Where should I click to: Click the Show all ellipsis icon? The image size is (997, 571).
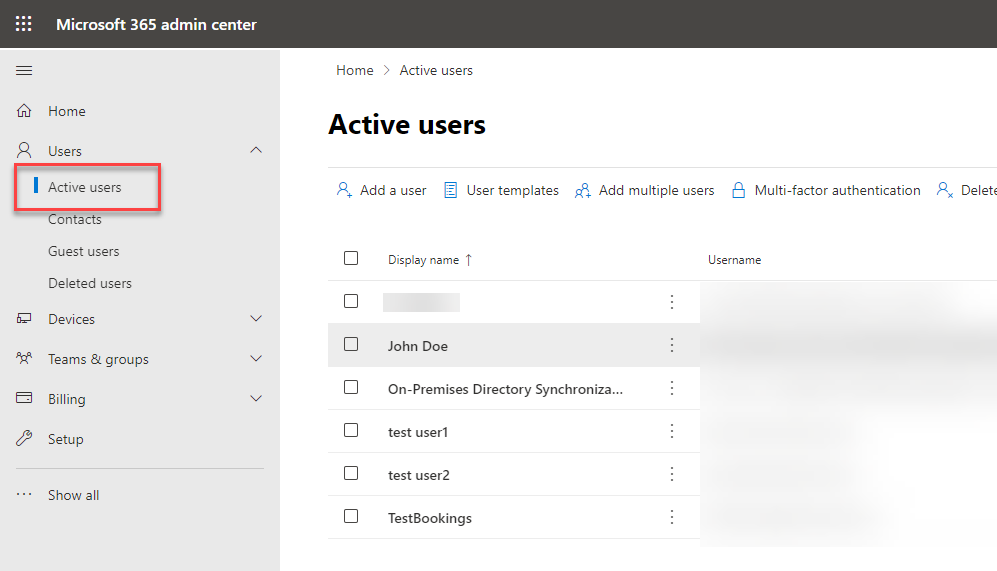point(24,494)
